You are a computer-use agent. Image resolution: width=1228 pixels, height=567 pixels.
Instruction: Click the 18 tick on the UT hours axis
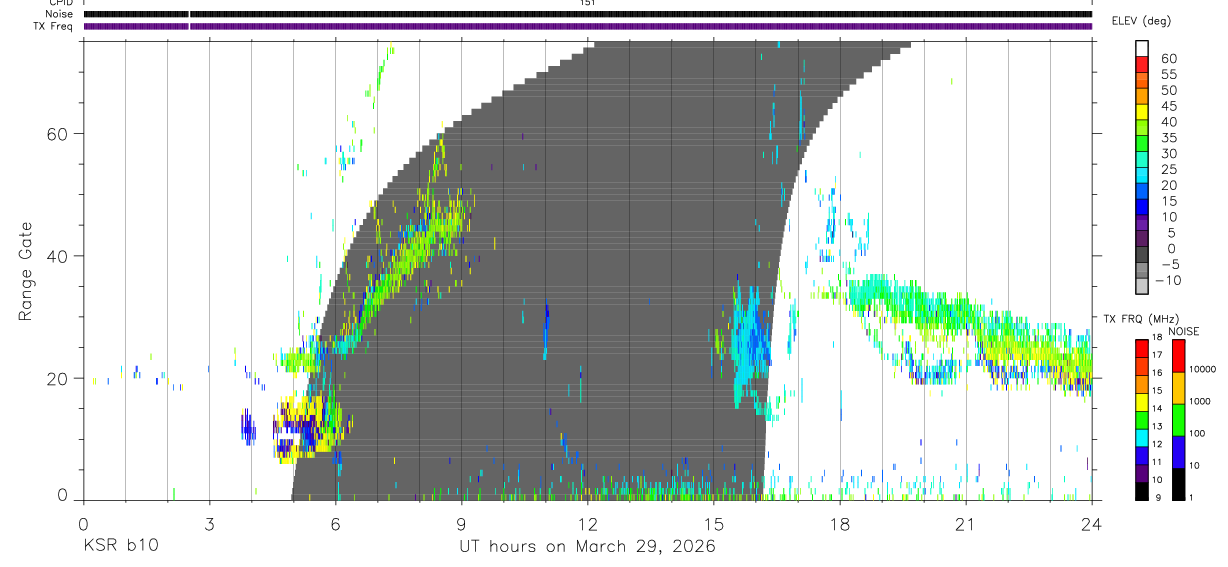pyautogui.click(x=839, y=523)
